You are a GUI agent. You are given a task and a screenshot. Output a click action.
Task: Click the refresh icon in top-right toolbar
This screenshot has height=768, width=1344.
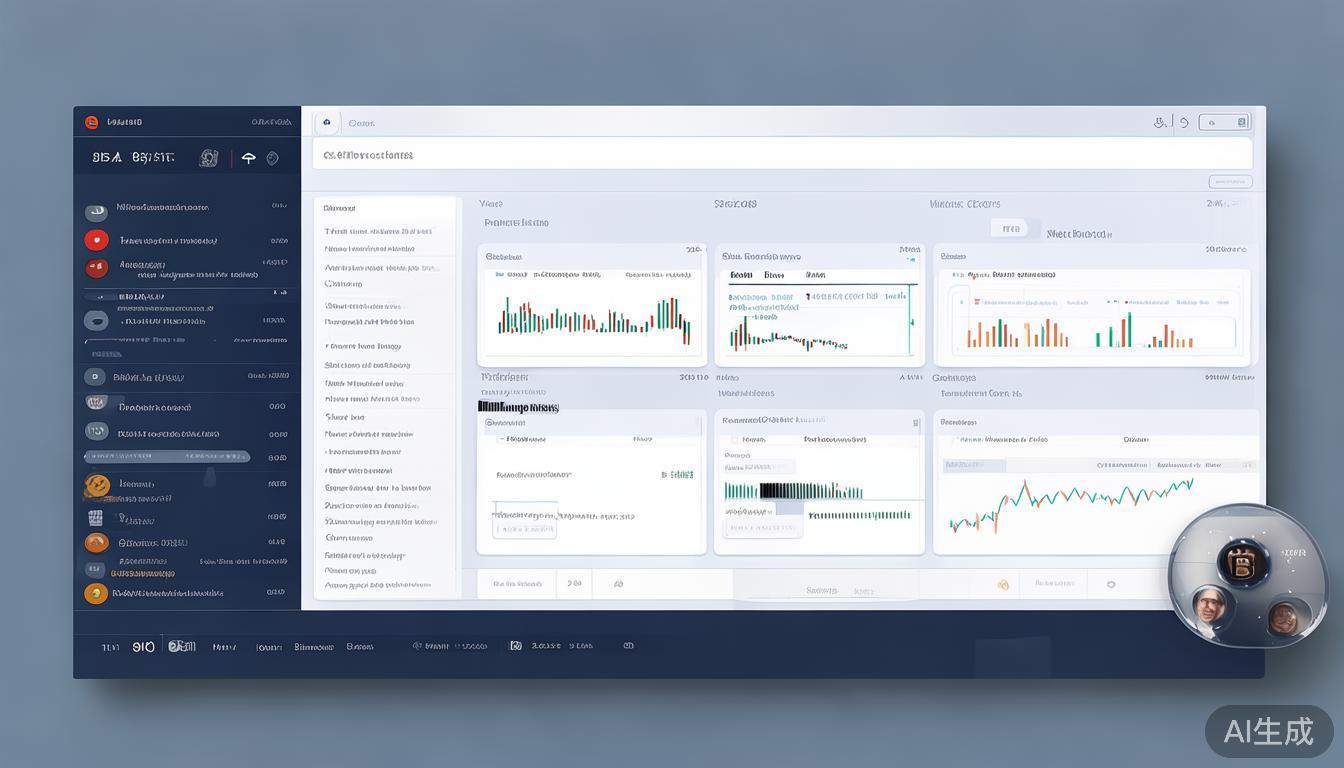point(1184,123)
